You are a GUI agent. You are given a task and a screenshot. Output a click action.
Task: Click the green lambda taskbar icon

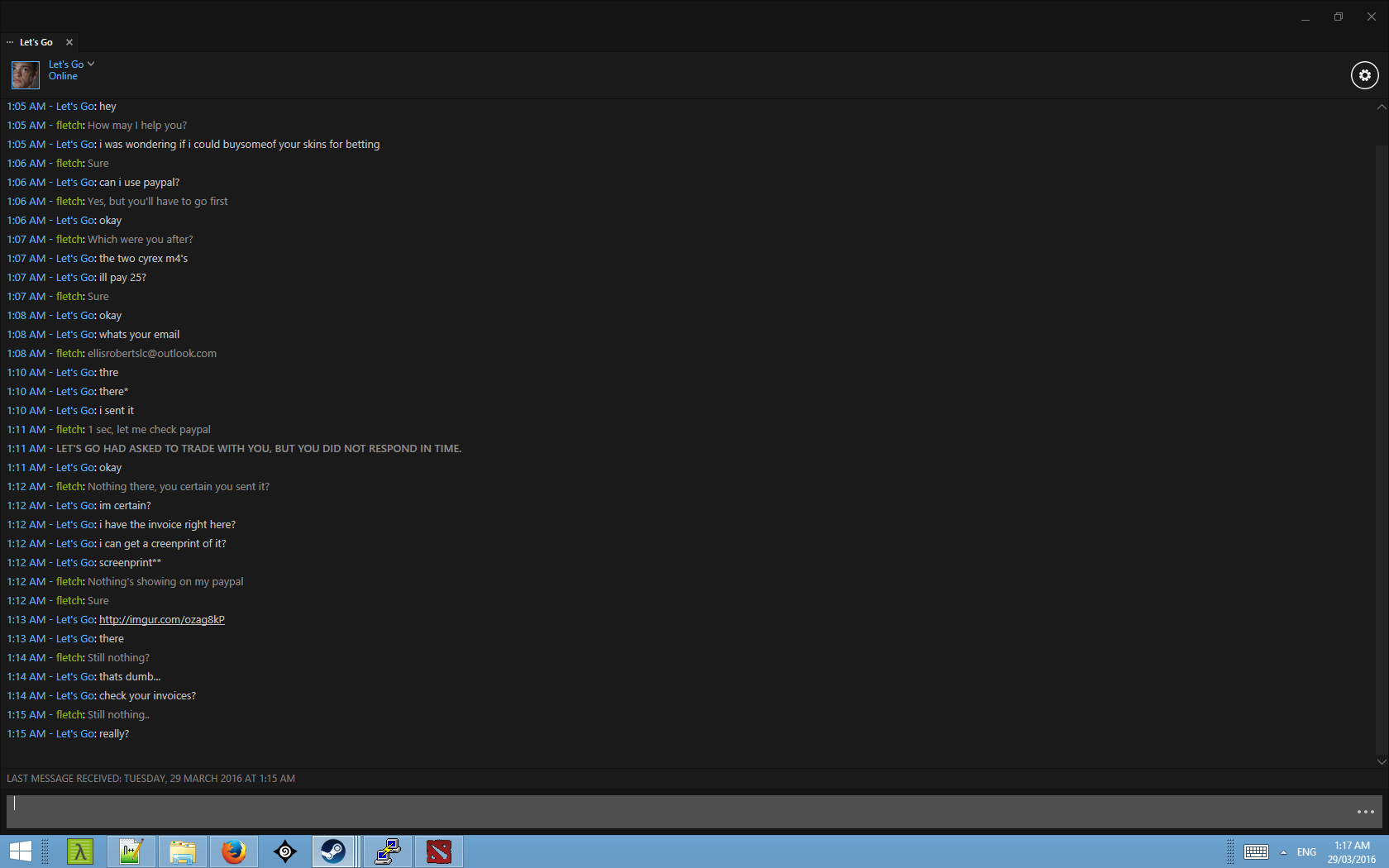coord(80,851)
